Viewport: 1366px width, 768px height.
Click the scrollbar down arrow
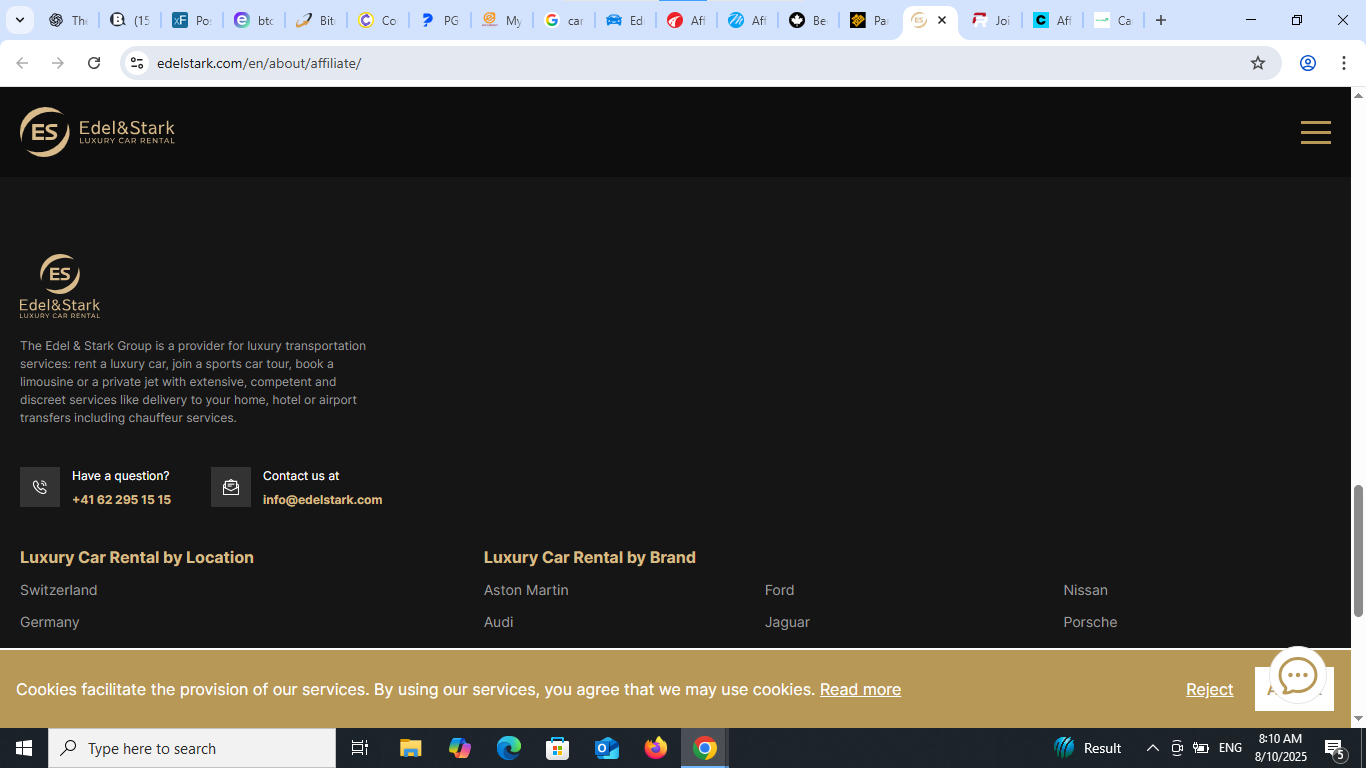1358,718
